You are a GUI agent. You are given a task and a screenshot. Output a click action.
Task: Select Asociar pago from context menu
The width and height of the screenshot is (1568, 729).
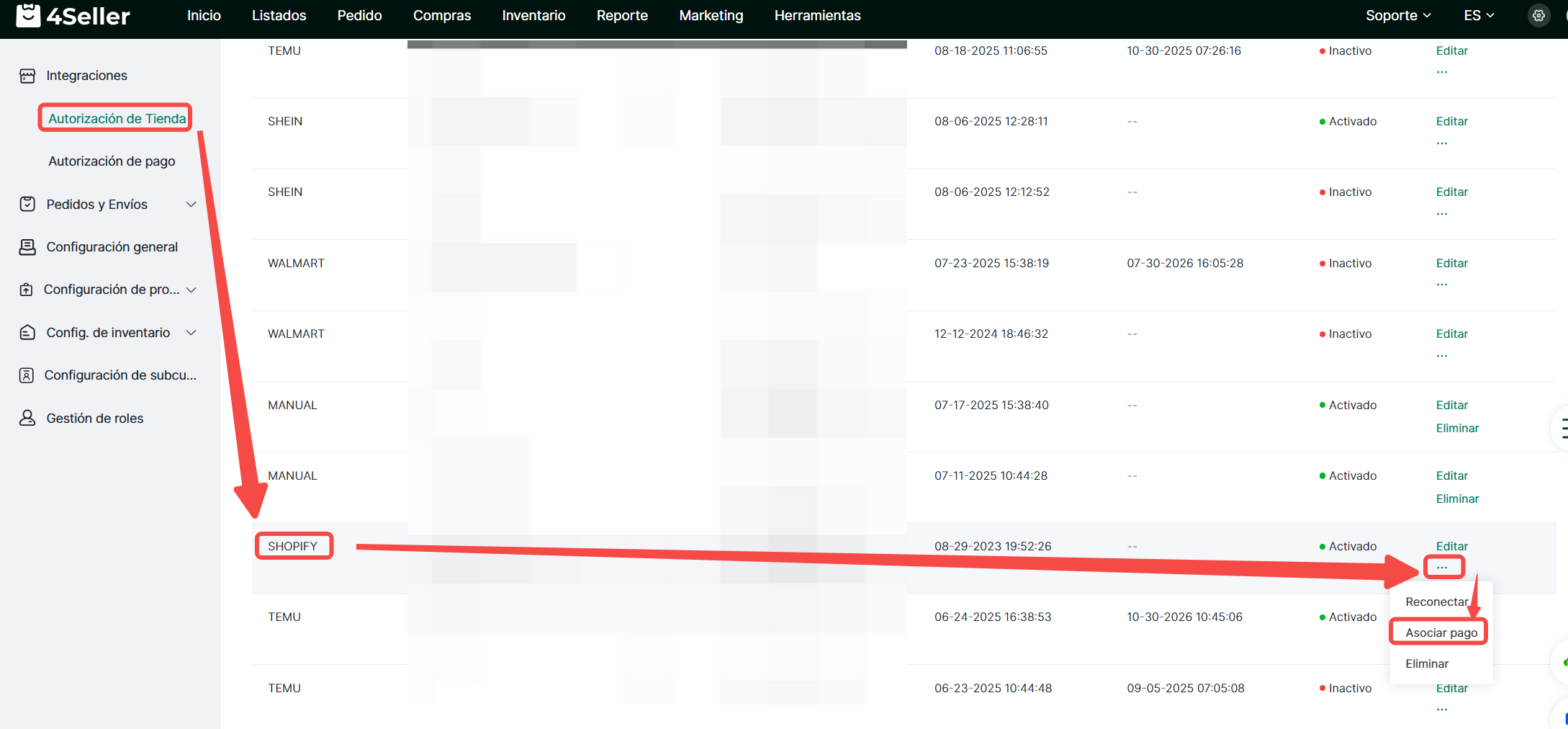(x=1441, y=632)
